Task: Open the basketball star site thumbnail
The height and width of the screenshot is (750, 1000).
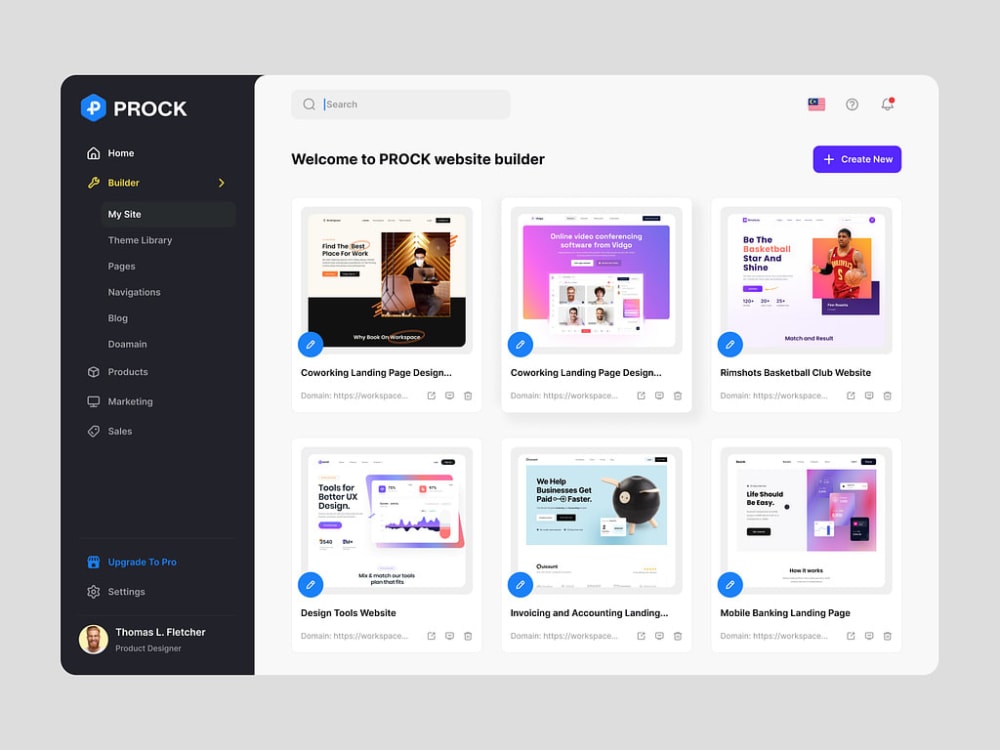Action: [806, 280]
